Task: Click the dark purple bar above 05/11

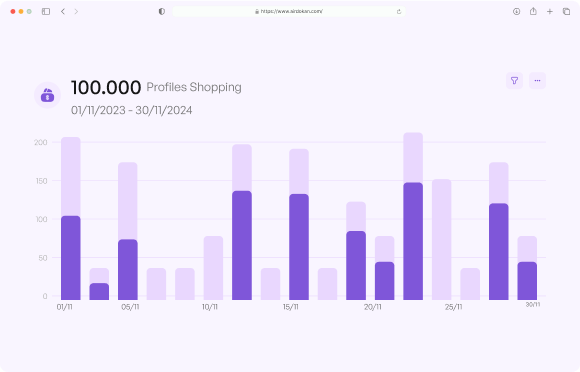Action: [128, 270]
